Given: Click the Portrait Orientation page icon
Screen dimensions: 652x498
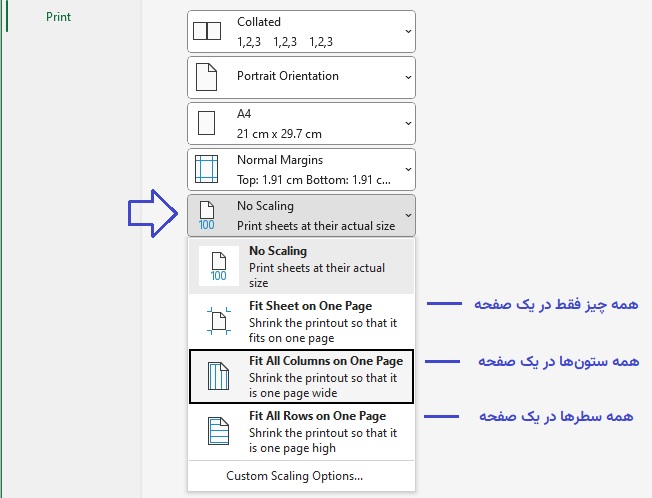Looking at the screenshot, I should (206, 77).
